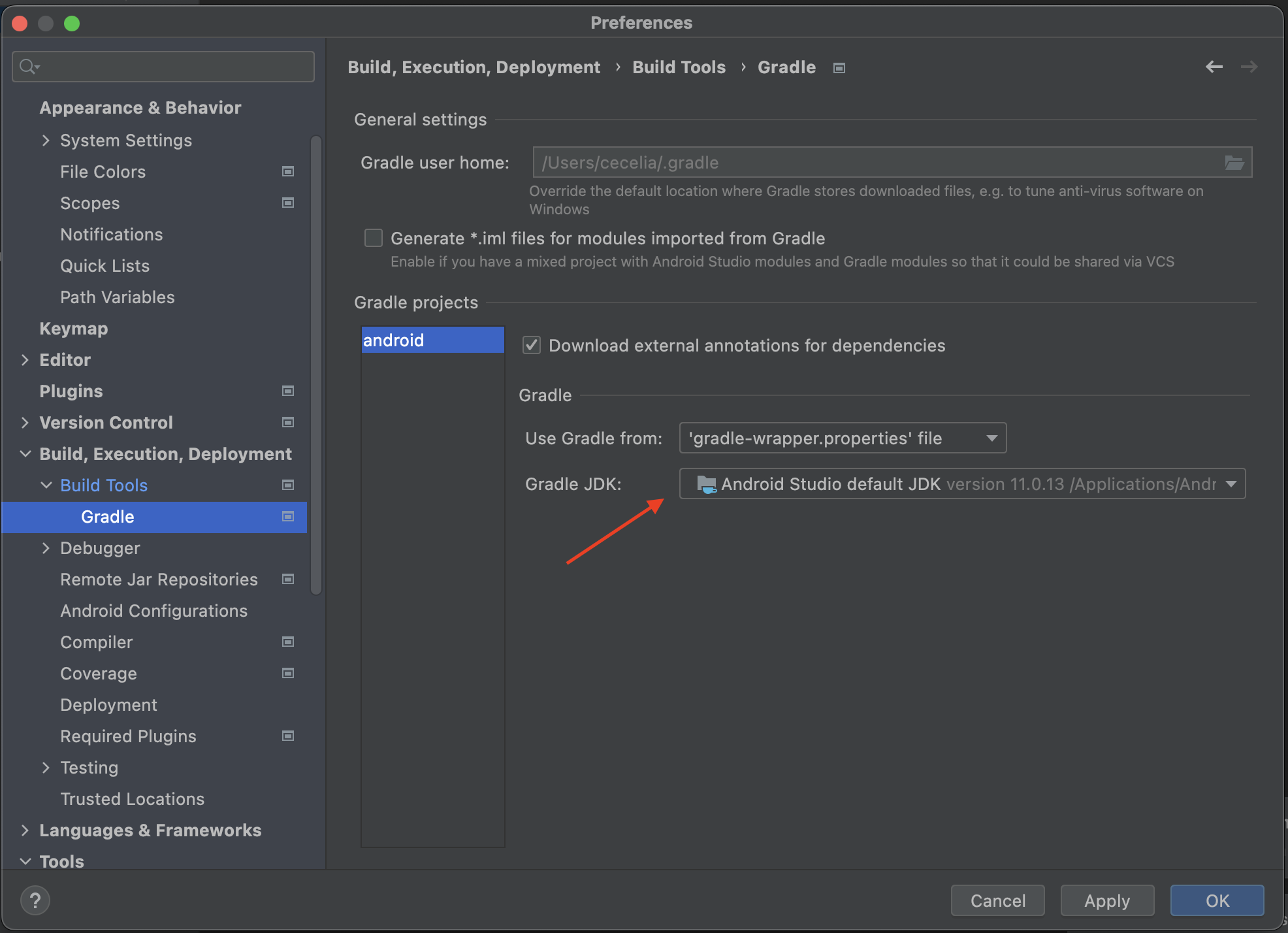Select Build Tools in the breadcrumb
The image size is (1288, 933).
679,67
